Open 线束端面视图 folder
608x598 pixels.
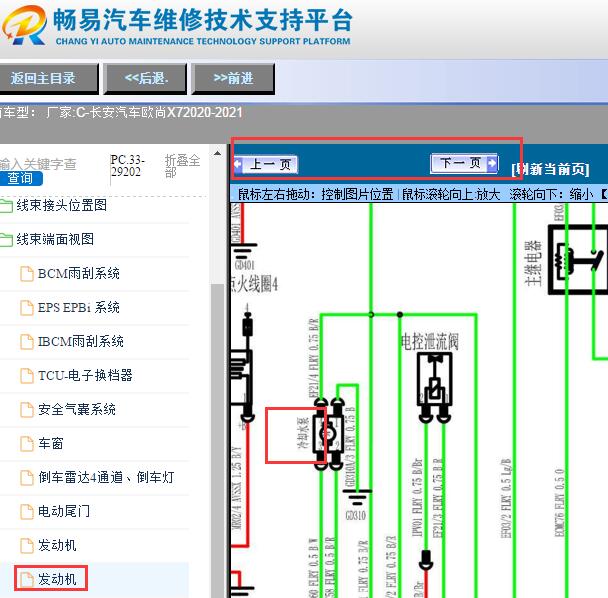point(55,239)
